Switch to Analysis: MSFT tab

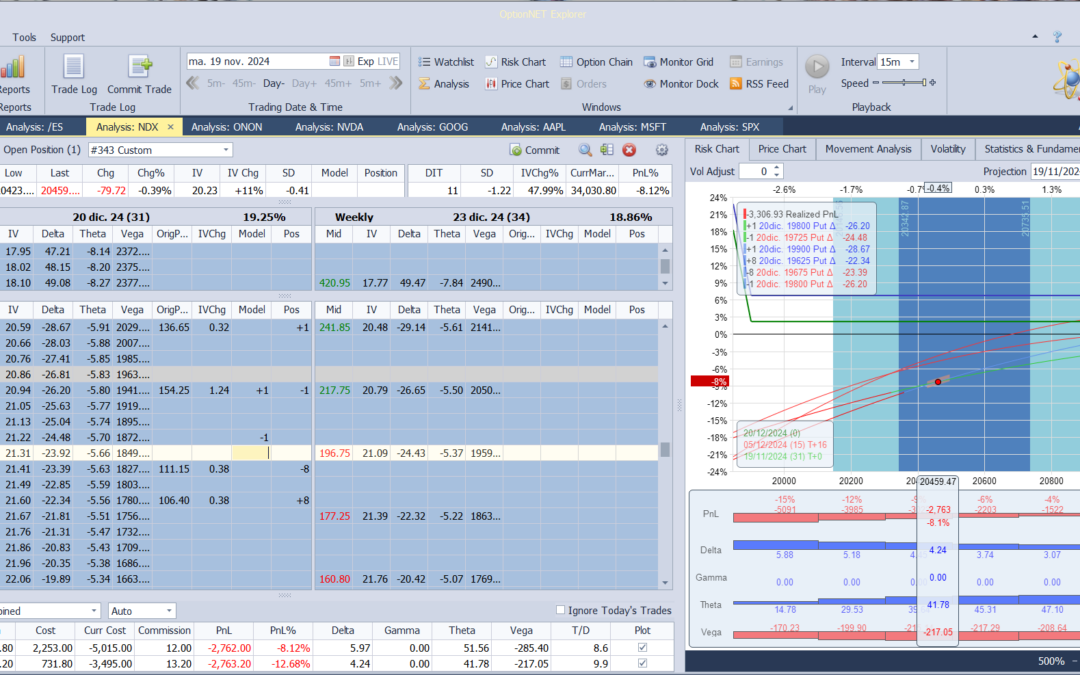tap(632, 127)
